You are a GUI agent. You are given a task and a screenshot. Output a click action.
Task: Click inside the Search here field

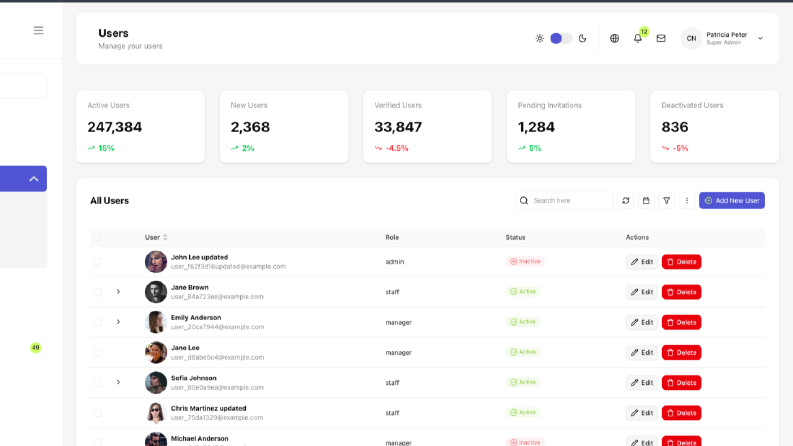(x=564, y=201)
